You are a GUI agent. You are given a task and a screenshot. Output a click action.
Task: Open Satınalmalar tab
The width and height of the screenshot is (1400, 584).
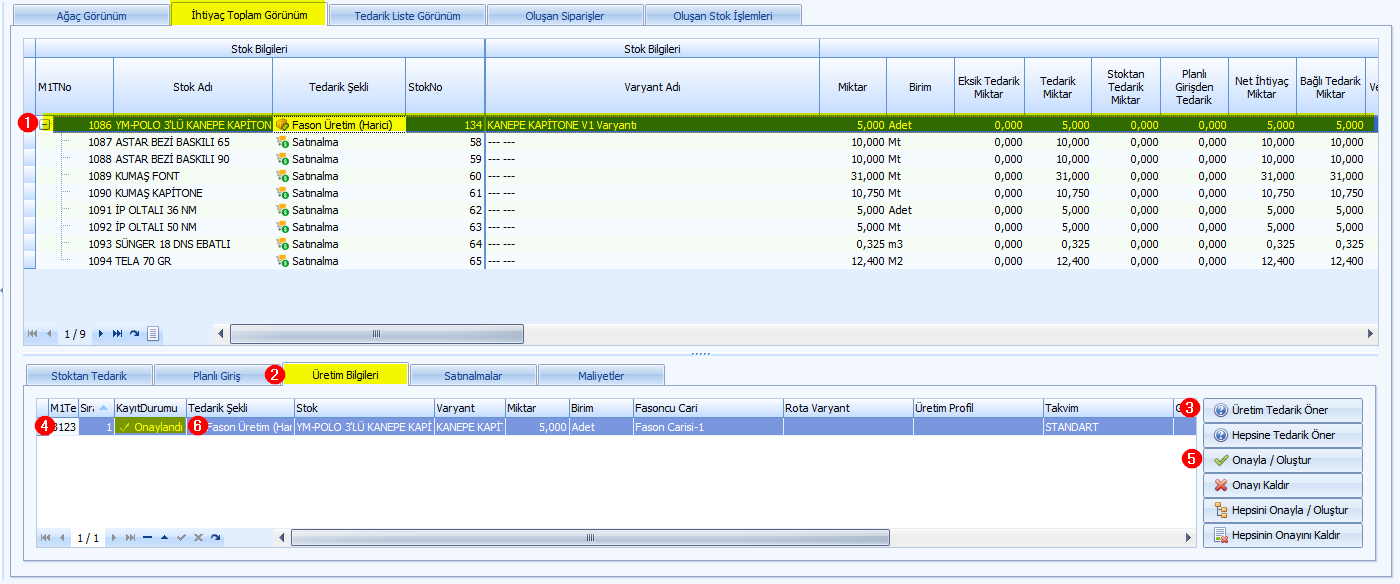click(x=473, y=376)
